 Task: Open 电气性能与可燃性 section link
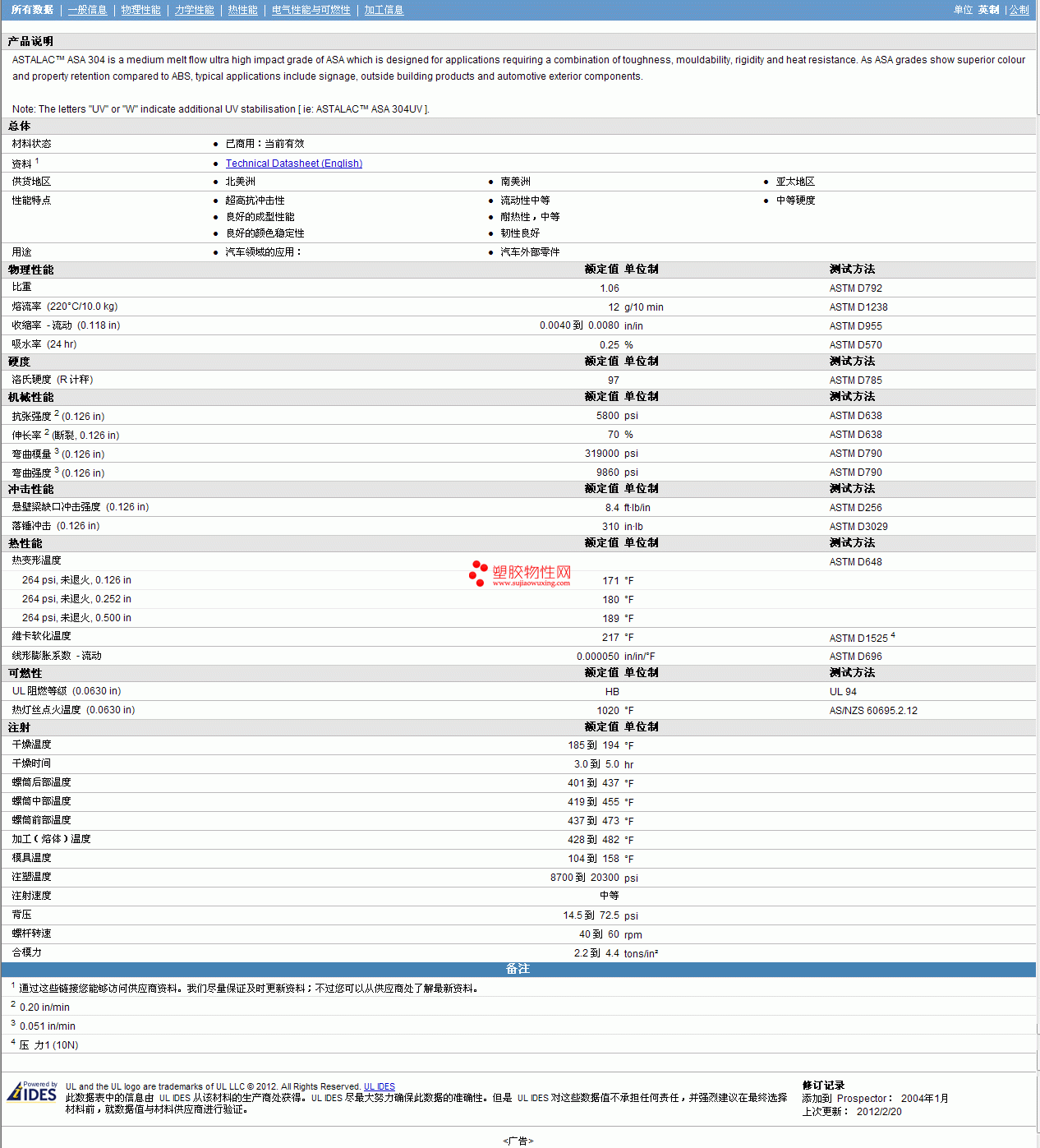pos(311,10)
